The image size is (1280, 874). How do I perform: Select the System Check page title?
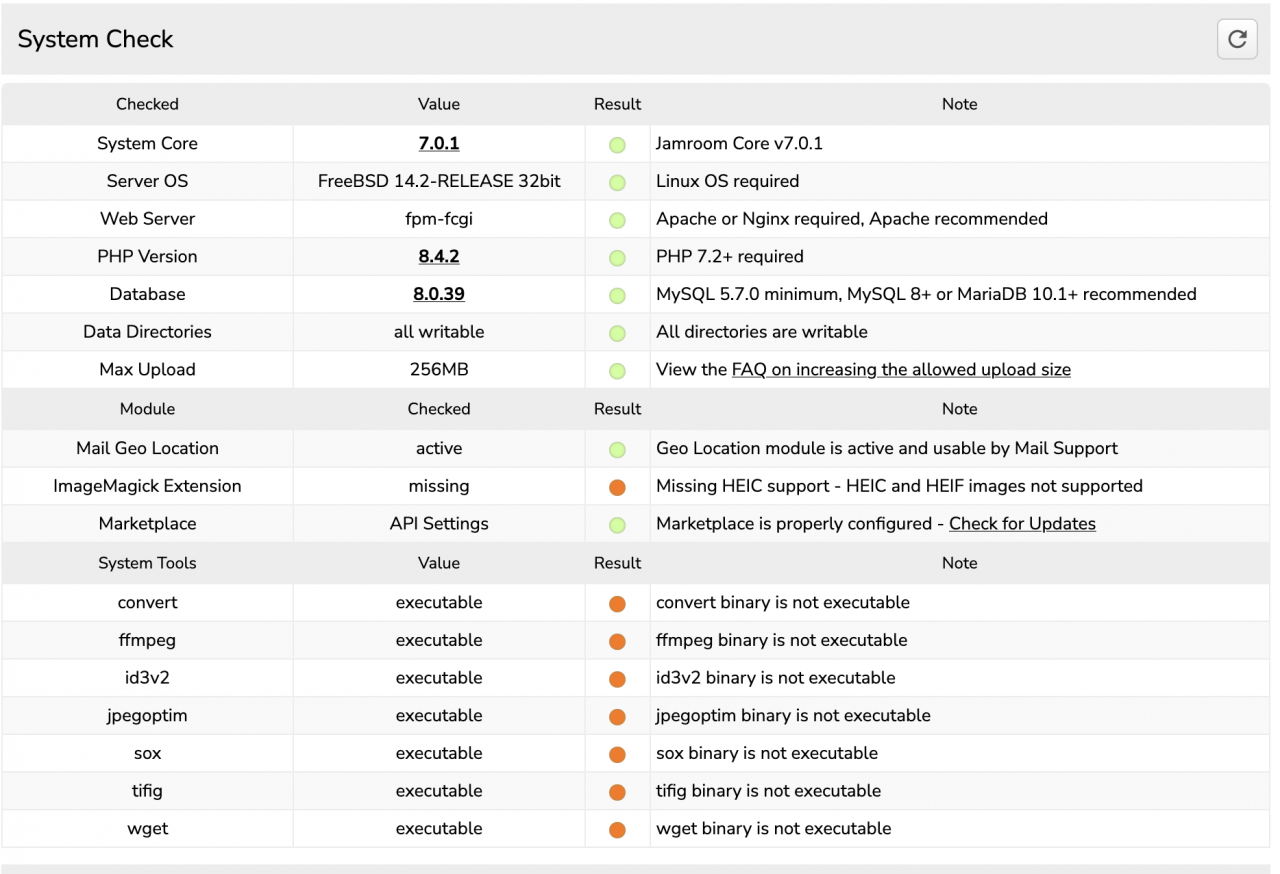point(96,39)
